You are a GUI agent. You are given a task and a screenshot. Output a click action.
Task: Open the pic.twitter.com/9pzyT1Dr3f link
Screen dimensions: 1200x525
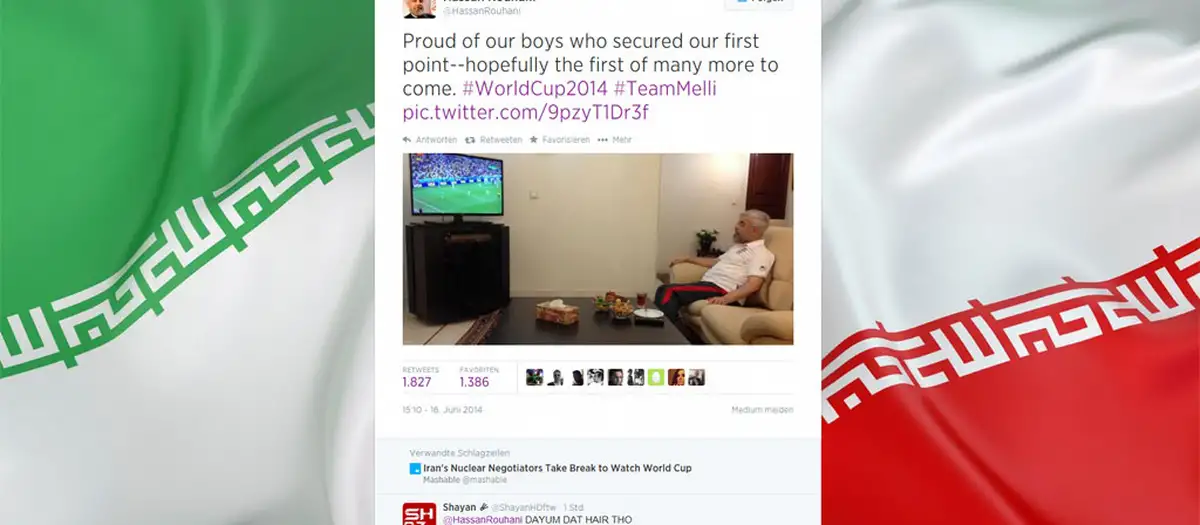pos(526,112)
